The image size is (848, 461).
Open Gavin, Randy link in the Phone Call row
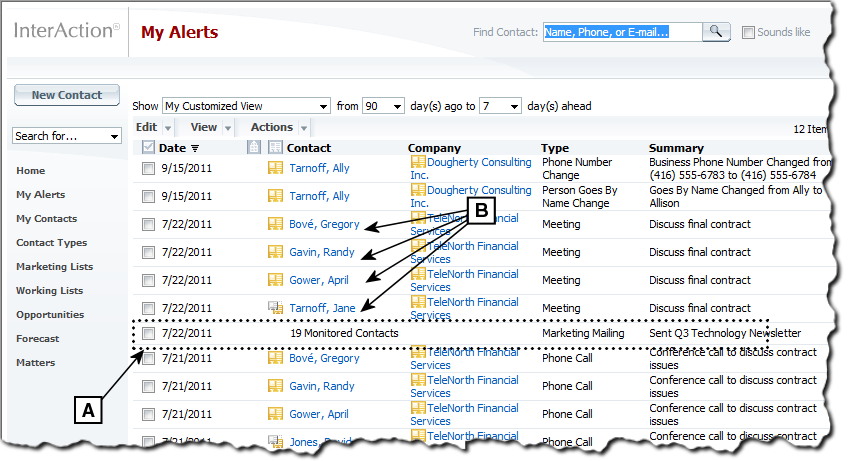(x=322, y=386)
